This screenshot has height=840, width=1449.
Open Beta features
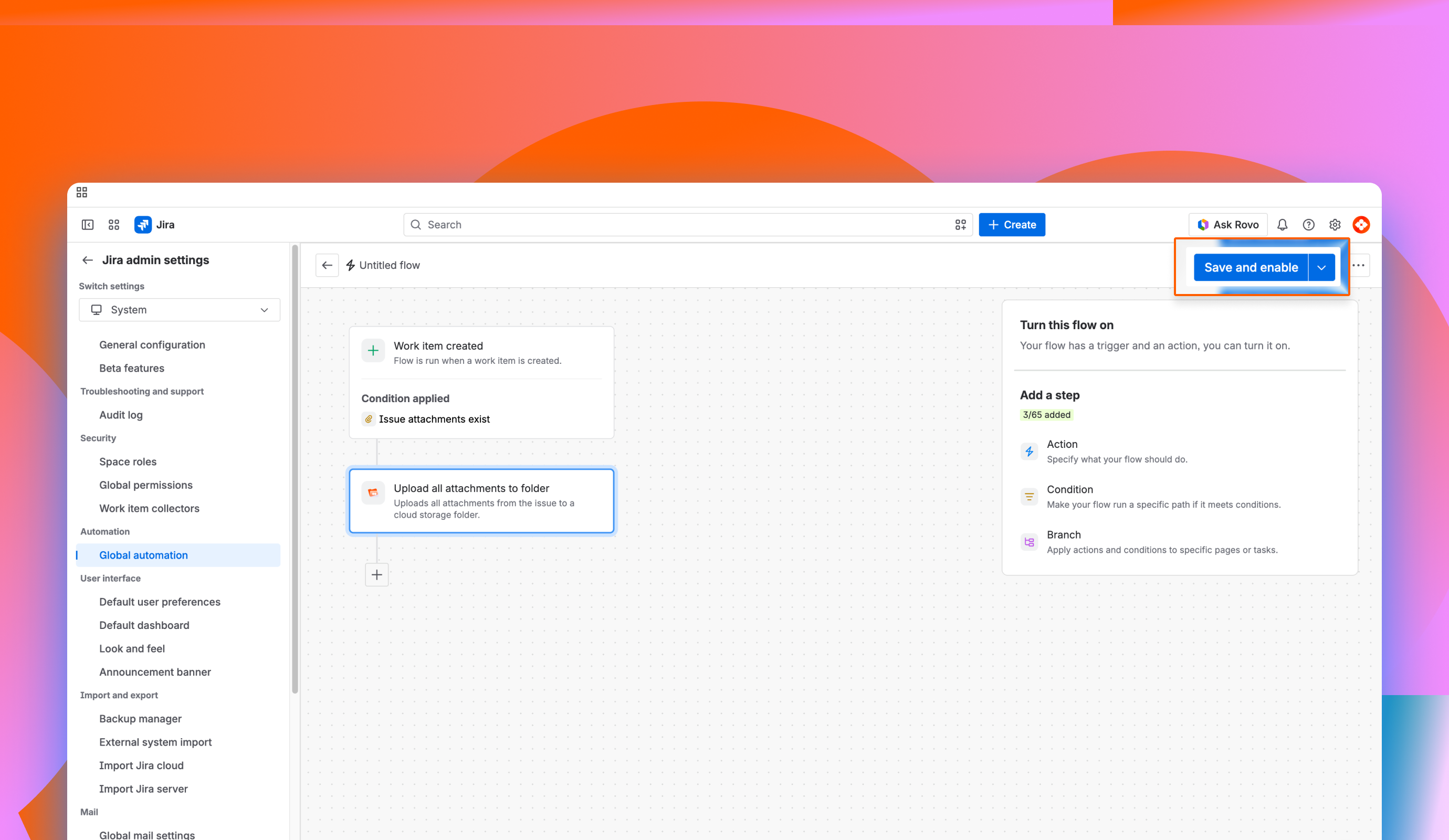click(x=132, y=368)
